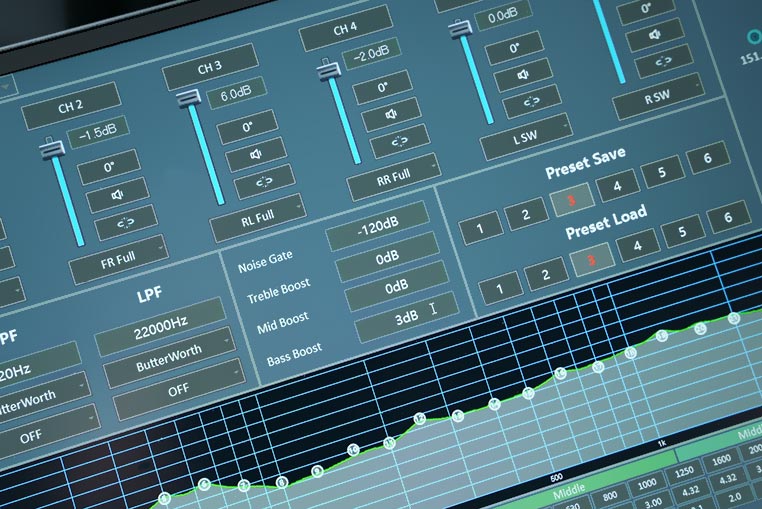The image size is (762, 509).
Task: Mute the CH 3 channel speaker icon
Action: (x=256, y=155)
